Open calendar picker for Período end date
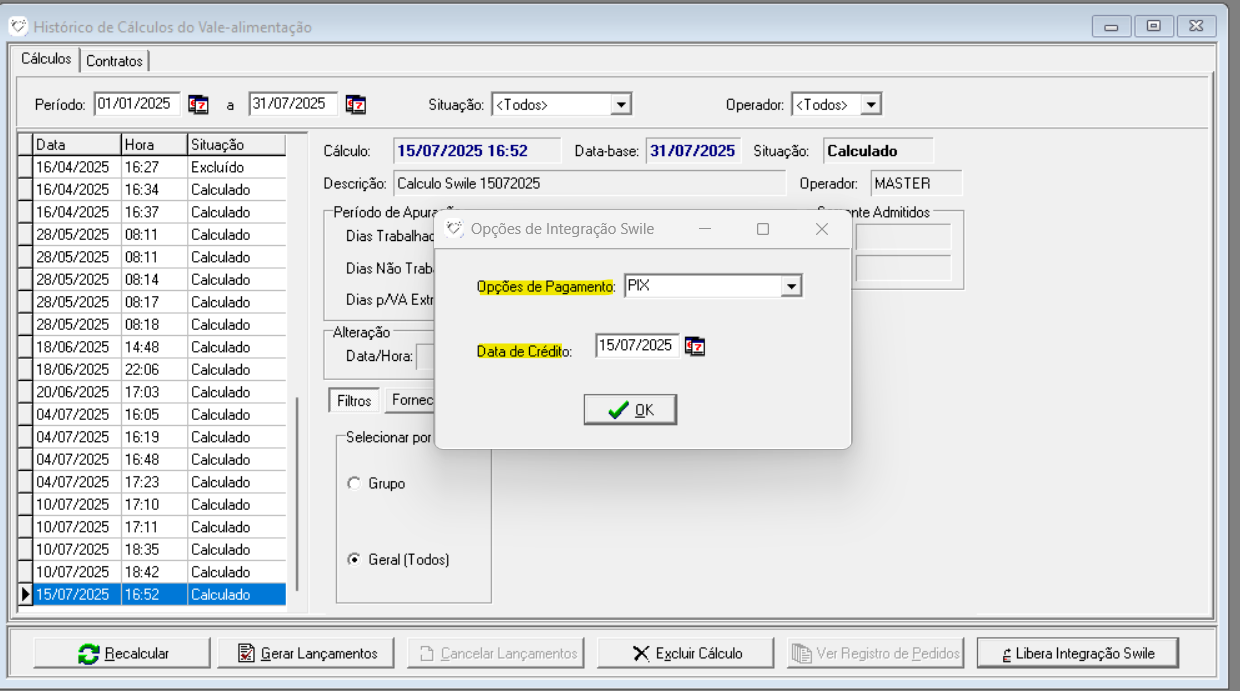This screenshot has width=1240, height=691. pyautogui.click(x=355, y=104)
